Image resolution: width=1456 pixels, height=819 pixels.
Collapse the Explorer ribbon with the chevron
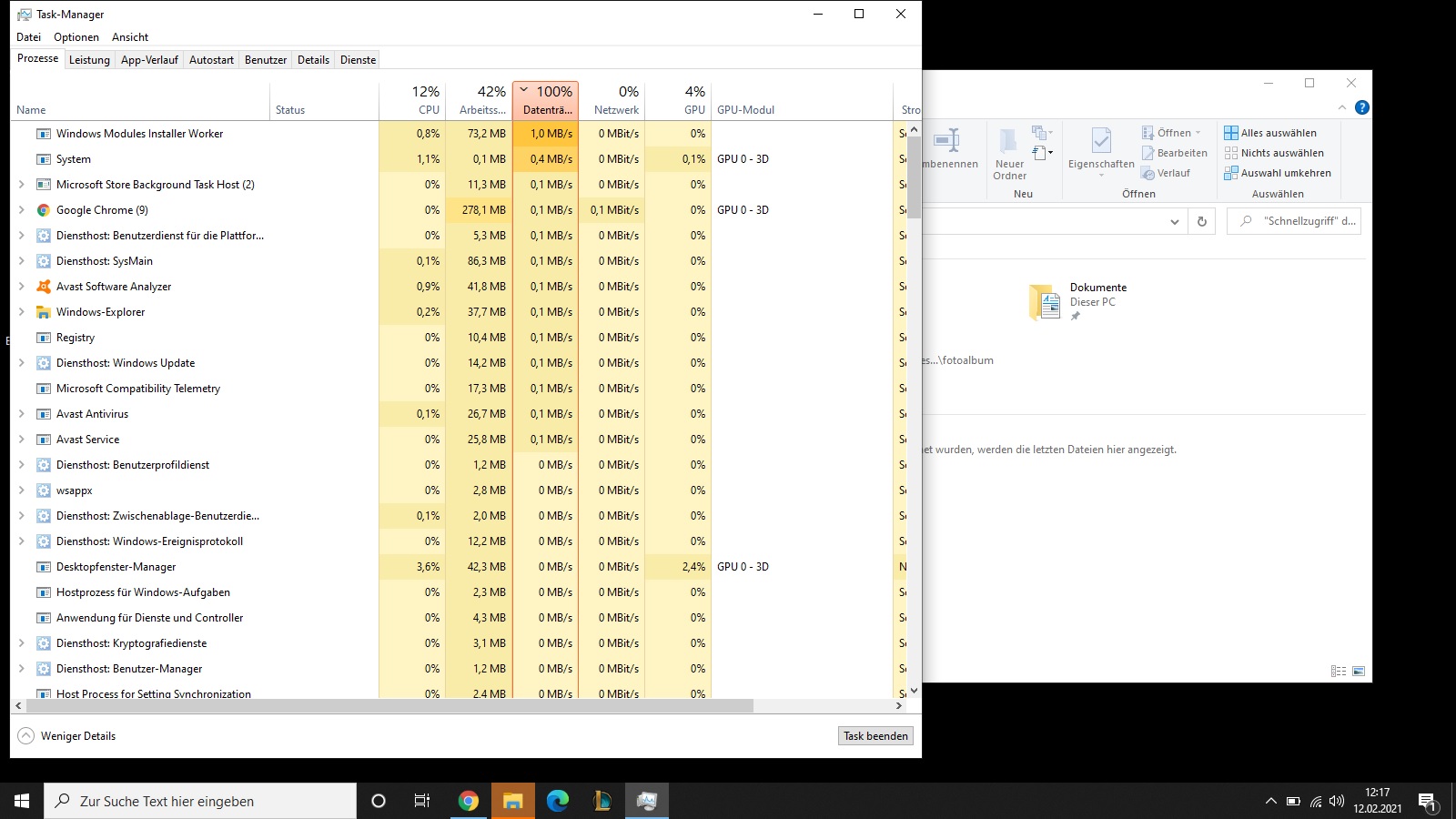pos(1341,107)
